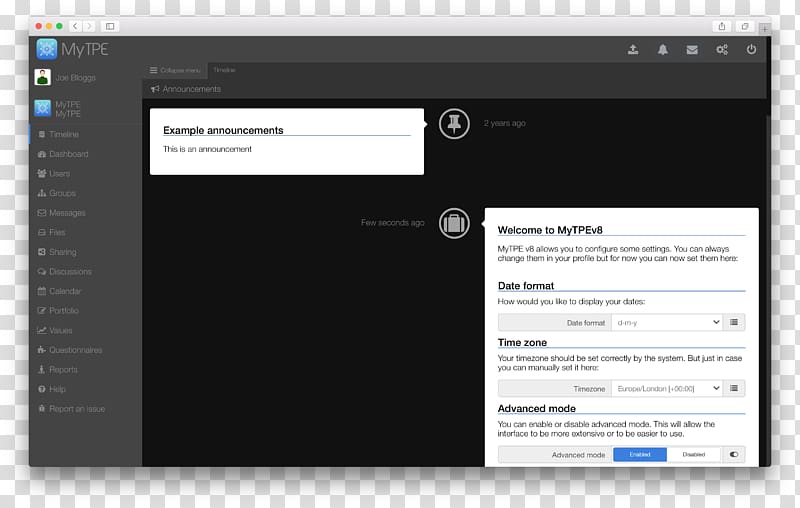Image resolution: width=800 pixels, height=508 pixels.
Task: Click the browser show tabs button
Action: point(745,26)
